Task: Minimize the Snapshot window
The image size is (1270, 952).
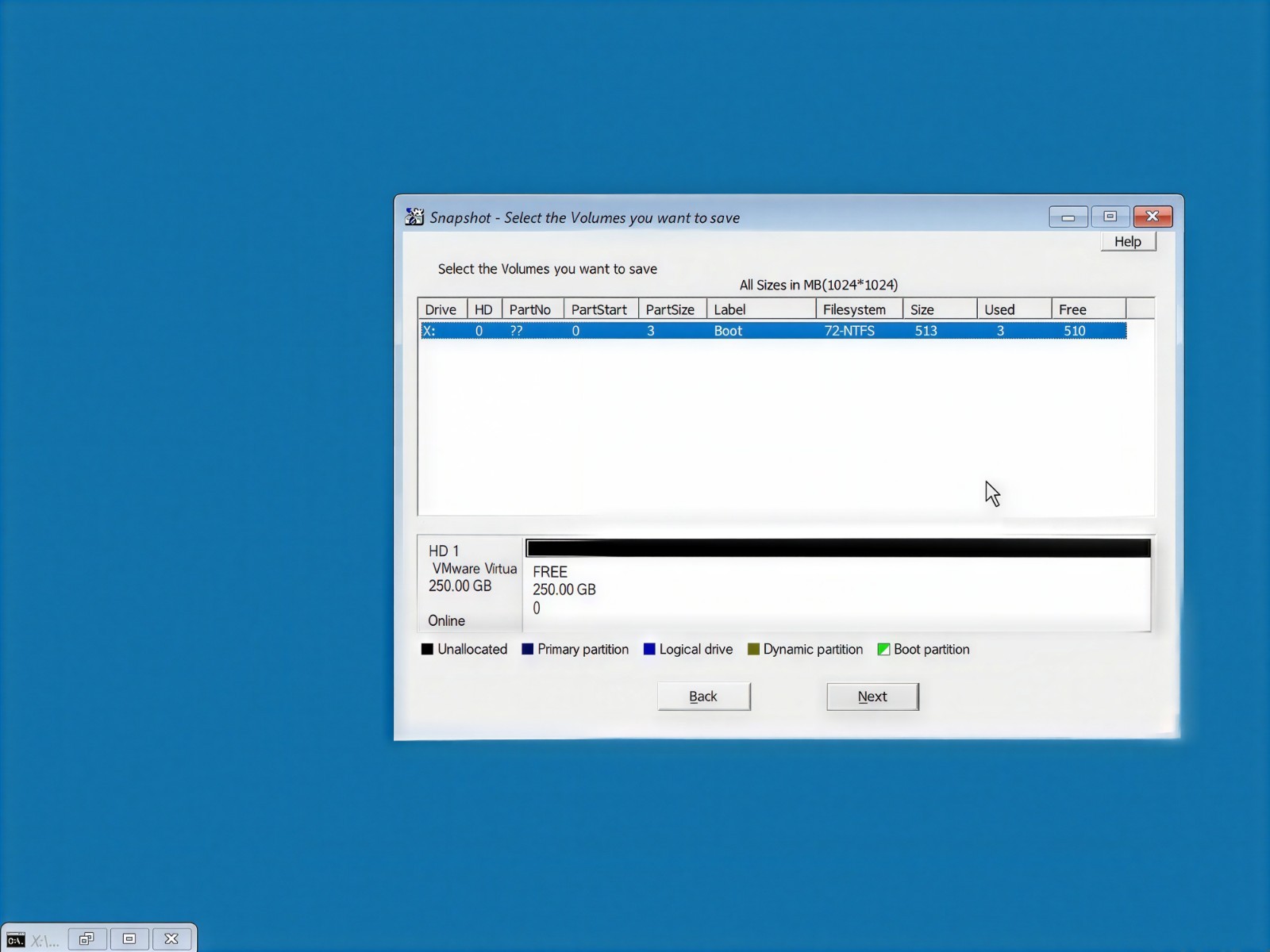Action: point(1068,217)
